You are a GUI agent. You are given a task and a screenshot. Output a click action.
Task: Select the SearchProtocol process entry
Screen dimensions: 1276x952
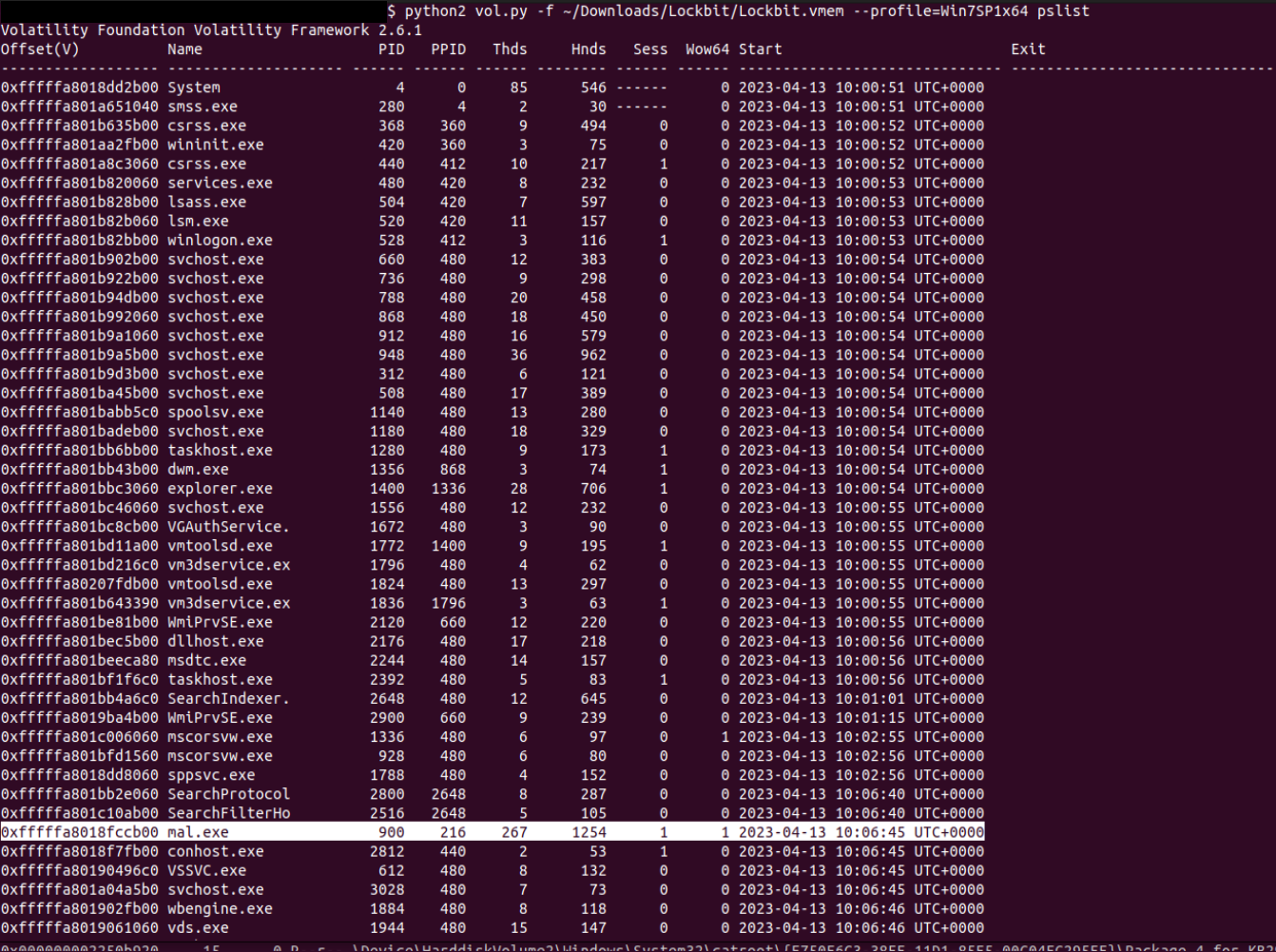[x=228, y=794]
